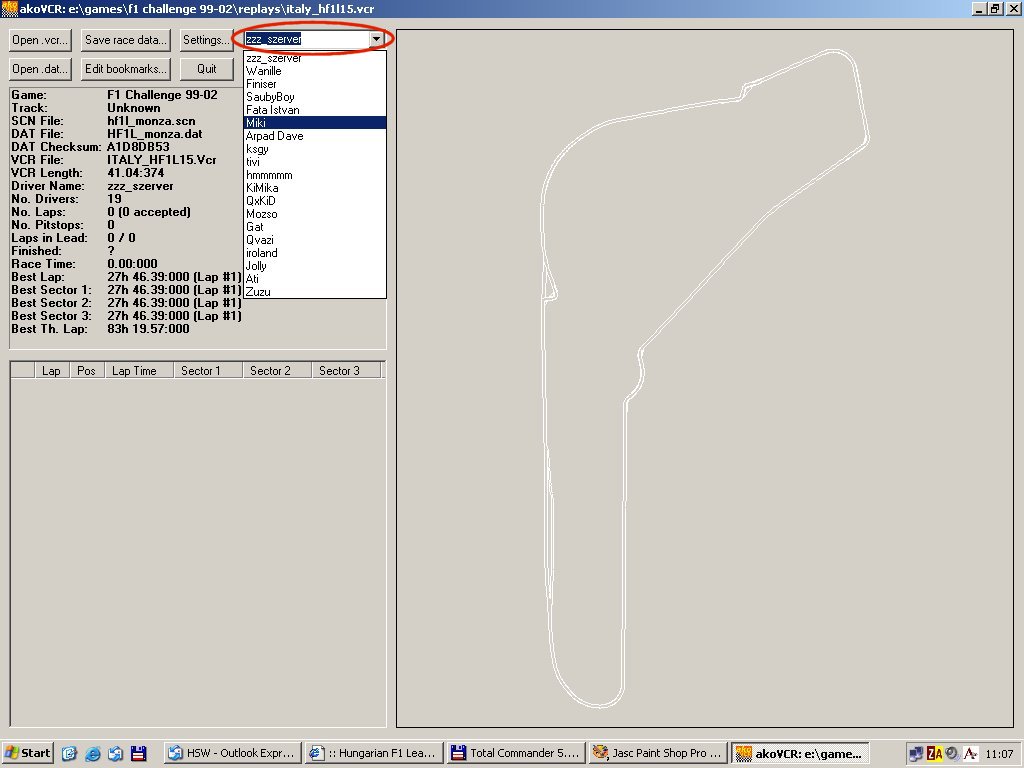Open the Settings... dialog

pyautogui.click(x=206, y=40)
